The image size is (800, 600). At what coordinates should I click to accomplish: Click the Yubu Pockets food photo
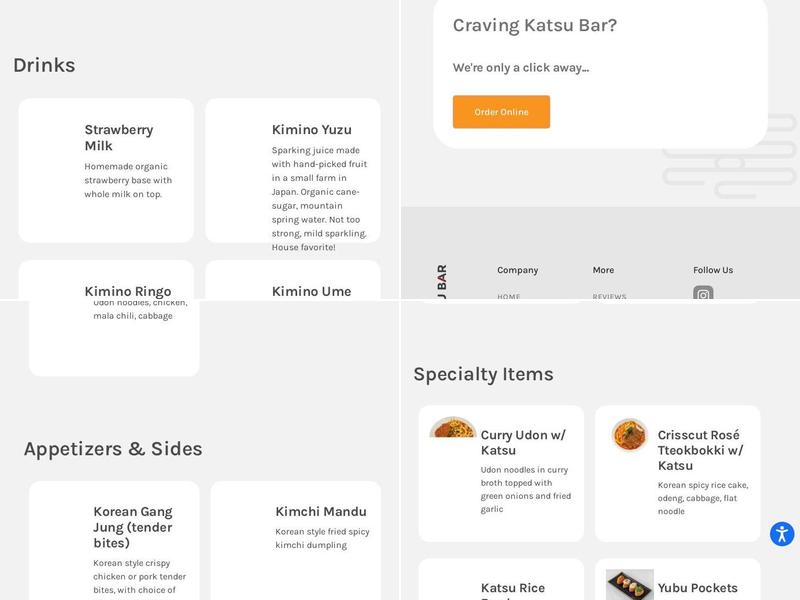click(630, 584)
